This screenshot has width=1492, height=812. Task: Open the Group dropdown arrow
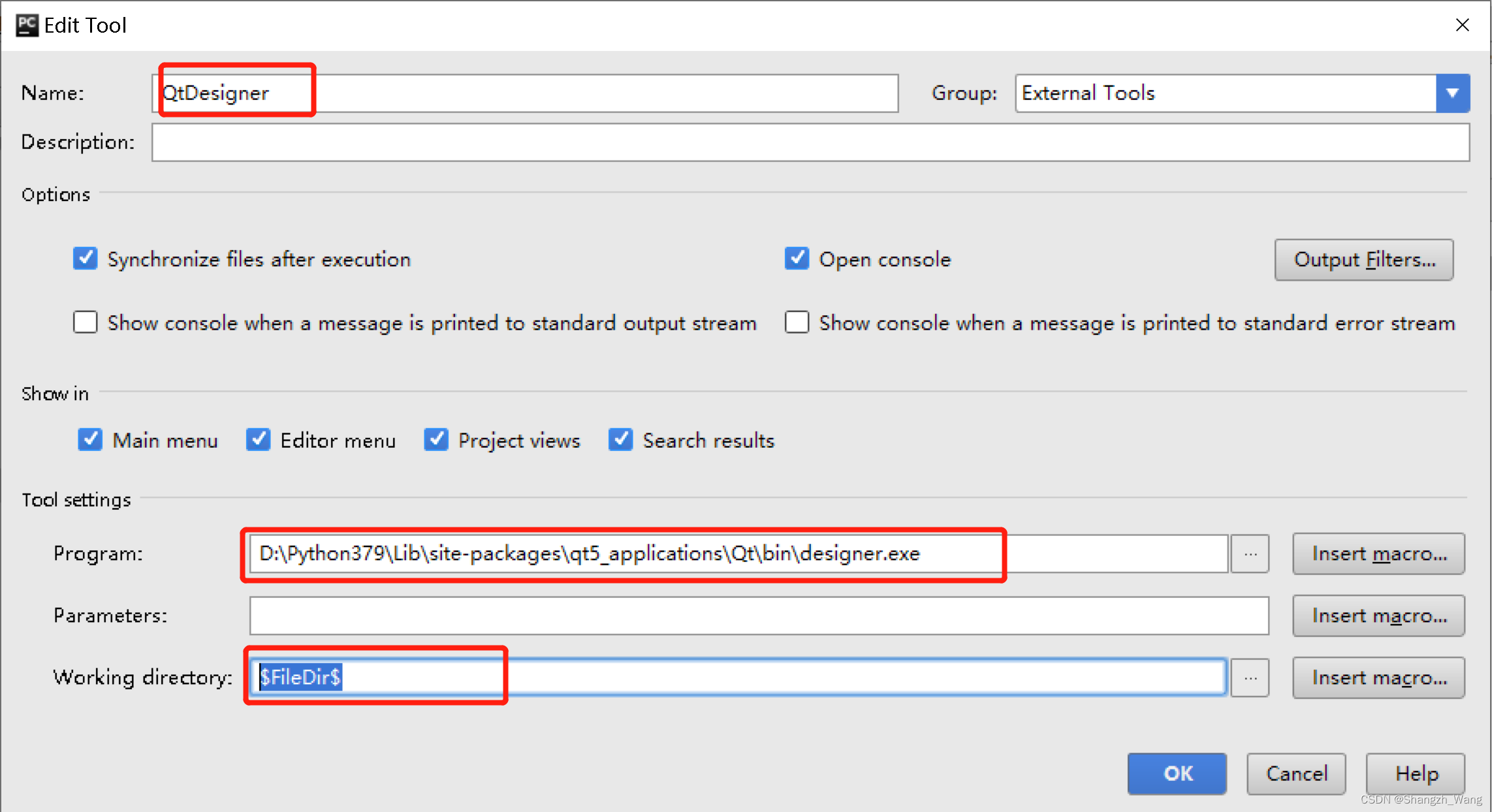click(x=1453, y=93)
